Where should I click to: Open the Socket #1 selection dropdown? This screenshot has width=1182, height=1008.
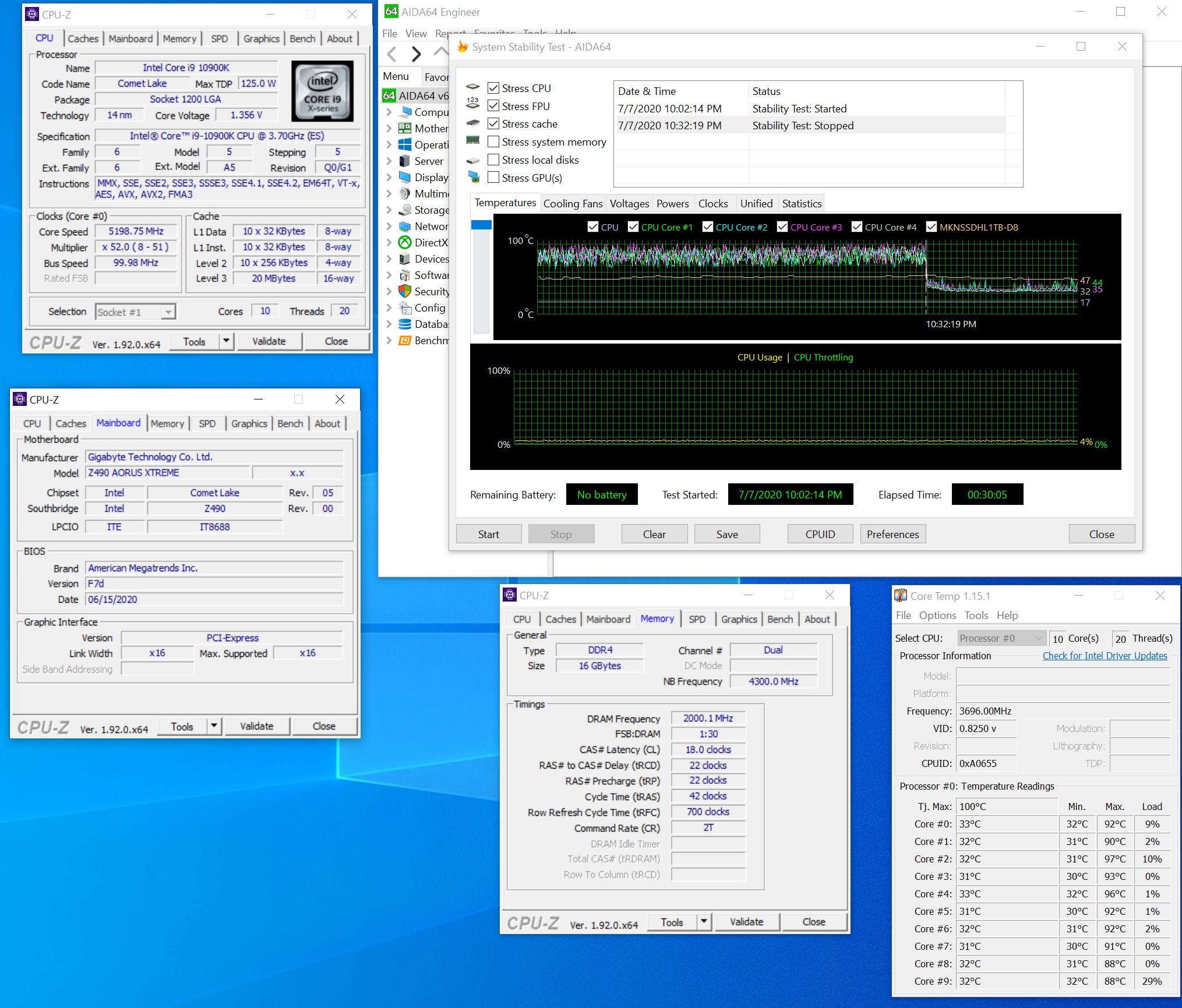(x=168, y=312)
